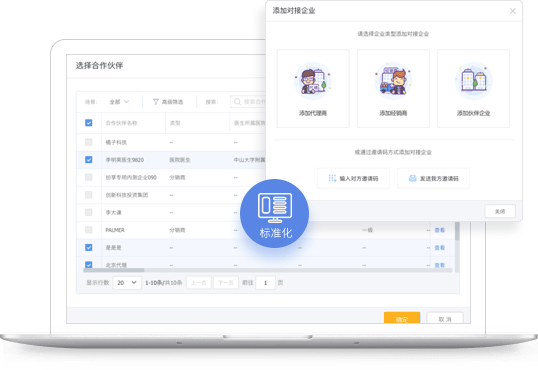Image resolution: width=538 pixels, height=370 pixels.
Task: Click the orange 确定 button
Action: tap(402, 318)
